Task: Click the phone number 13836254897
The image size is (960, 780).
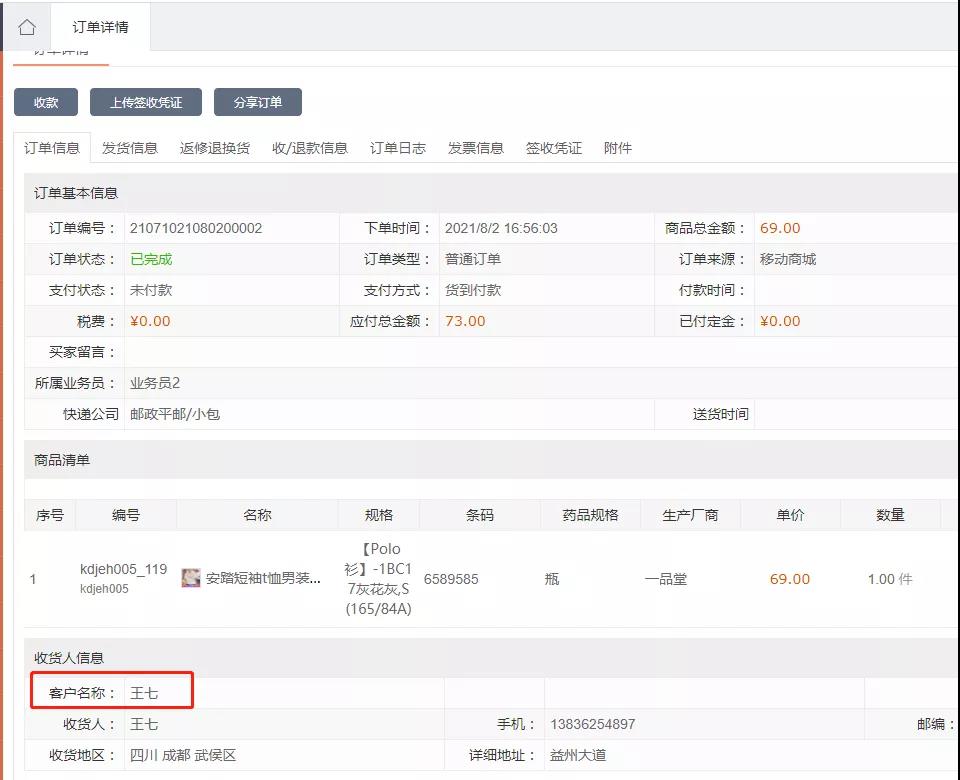Action: click(x=592, y=724)
